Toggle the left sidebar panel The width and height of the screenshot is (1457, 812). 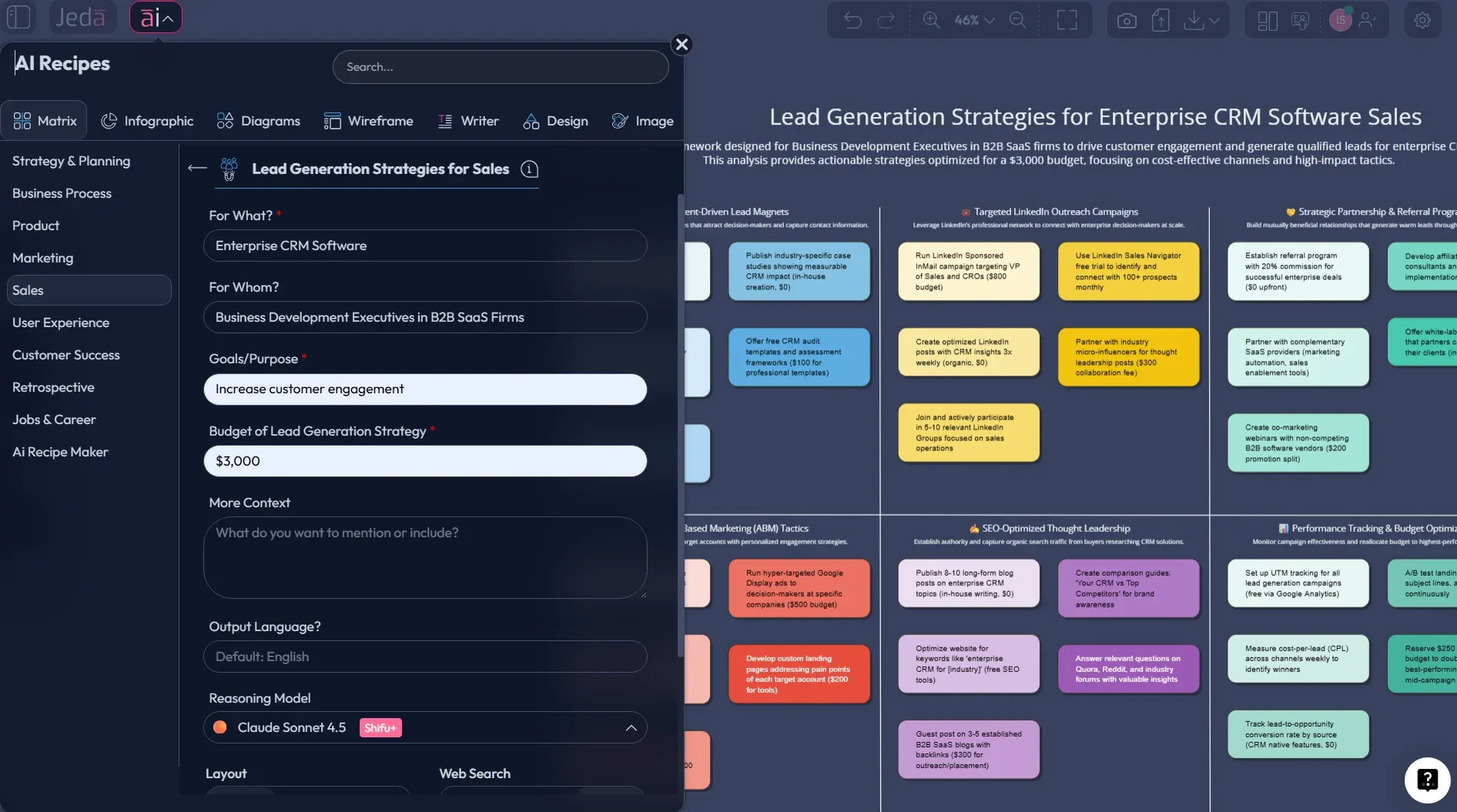(18, 17)
